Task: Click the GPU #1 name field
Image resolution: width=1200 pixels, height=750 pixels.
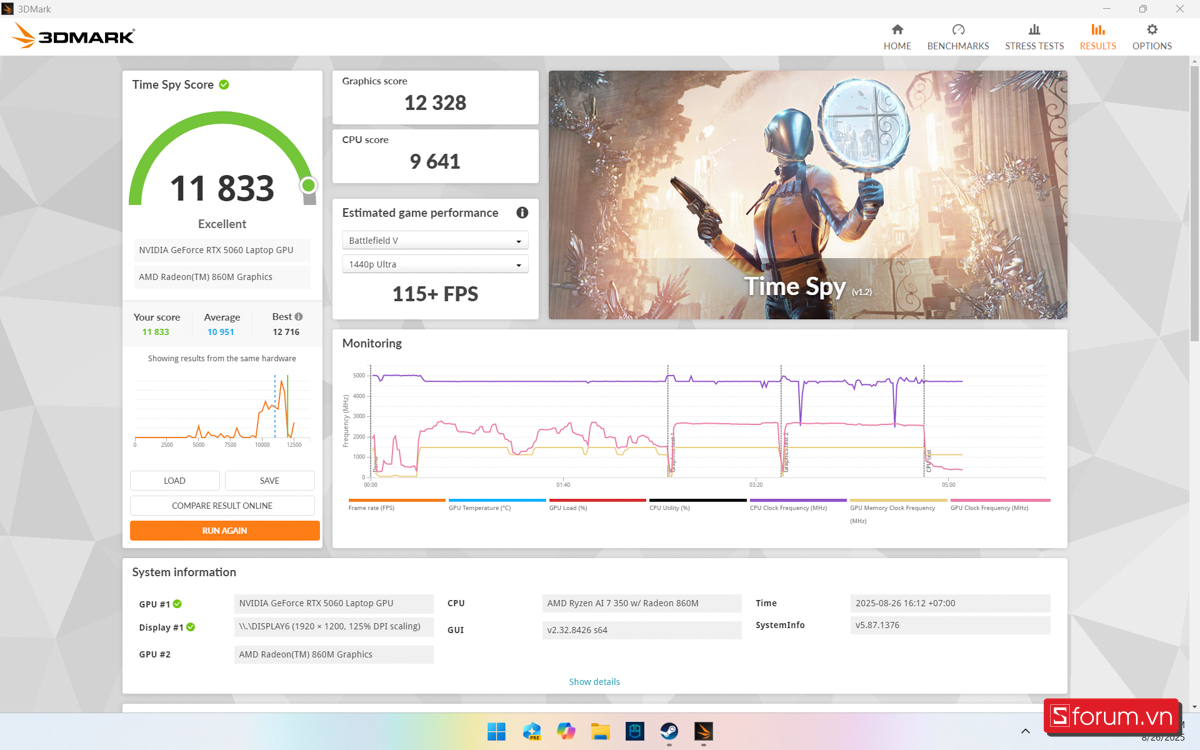Action: 334,604
